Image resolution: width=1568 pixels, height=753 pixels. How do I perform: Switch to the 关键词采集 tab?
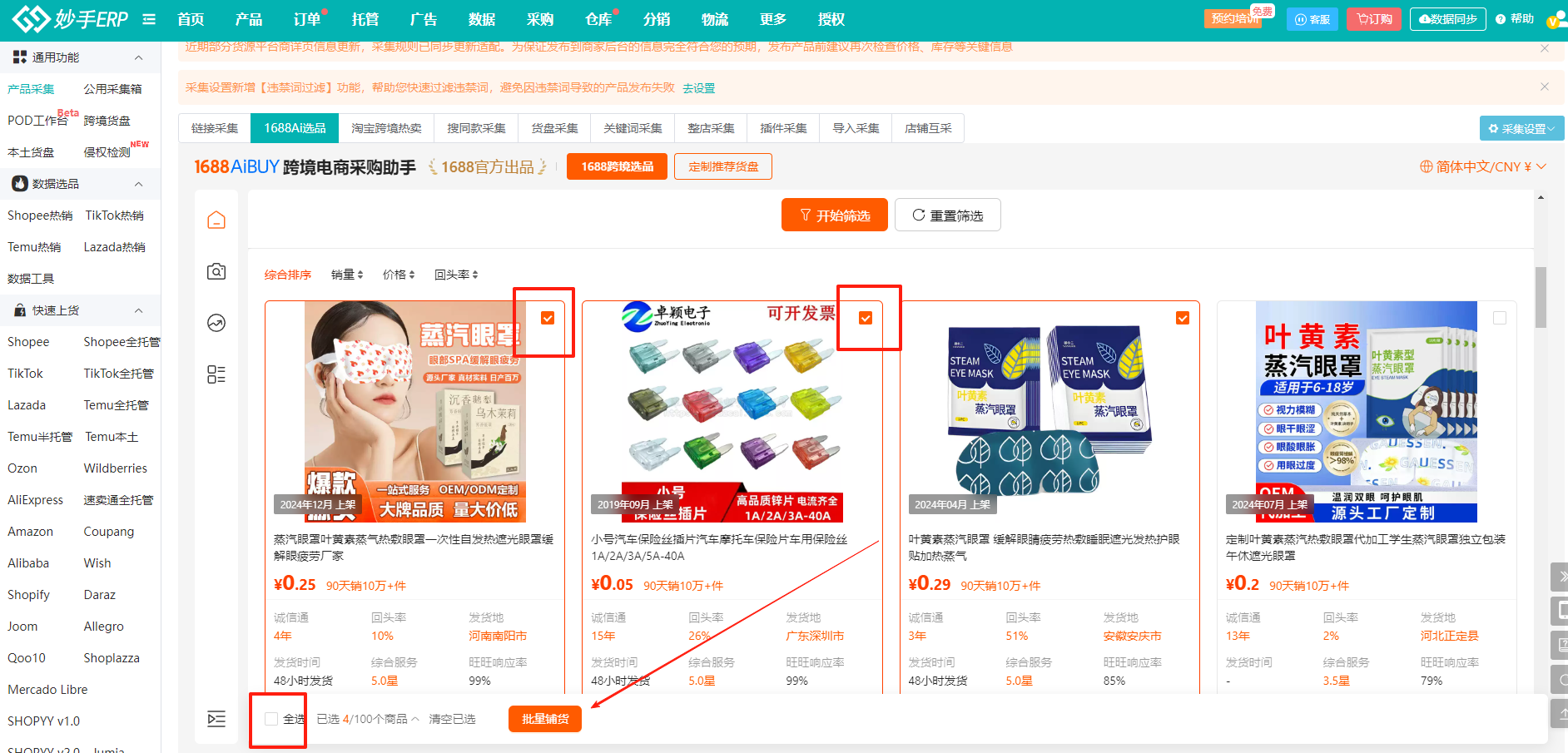click(x=633, y=128)
